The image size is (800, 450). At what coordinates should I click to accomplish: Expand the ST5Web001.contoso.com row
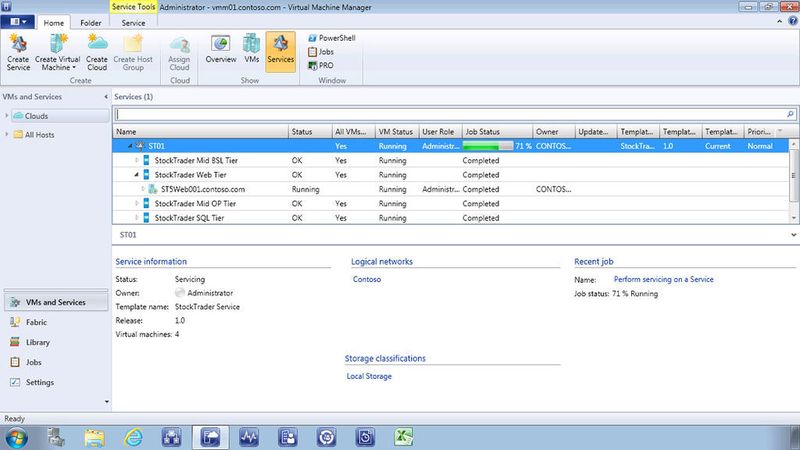(143, 189)
